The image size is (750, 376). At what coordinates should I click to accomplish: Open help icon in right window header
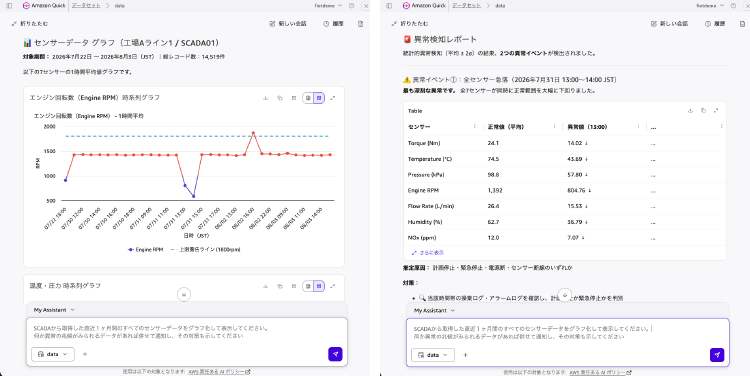(733, 6)
